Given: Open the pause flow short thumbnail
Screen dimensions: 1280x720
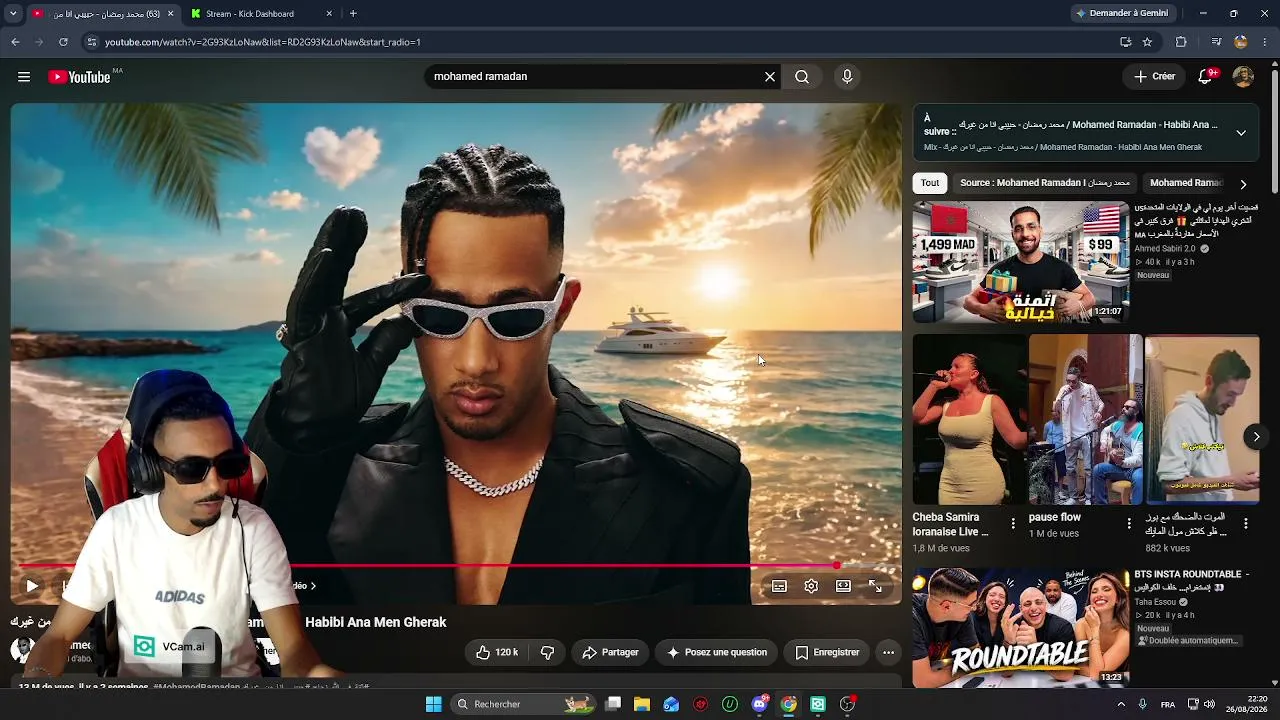Looking at the screenshot, I should tap(1085, 419).
